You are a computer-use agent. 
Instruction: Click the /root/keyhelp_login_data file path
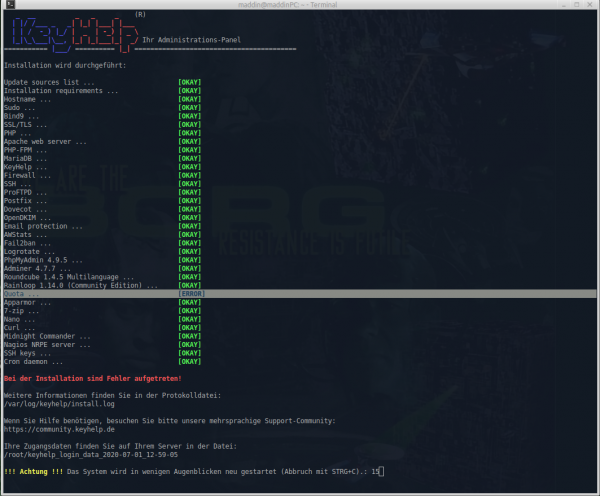tap(91, 454)
